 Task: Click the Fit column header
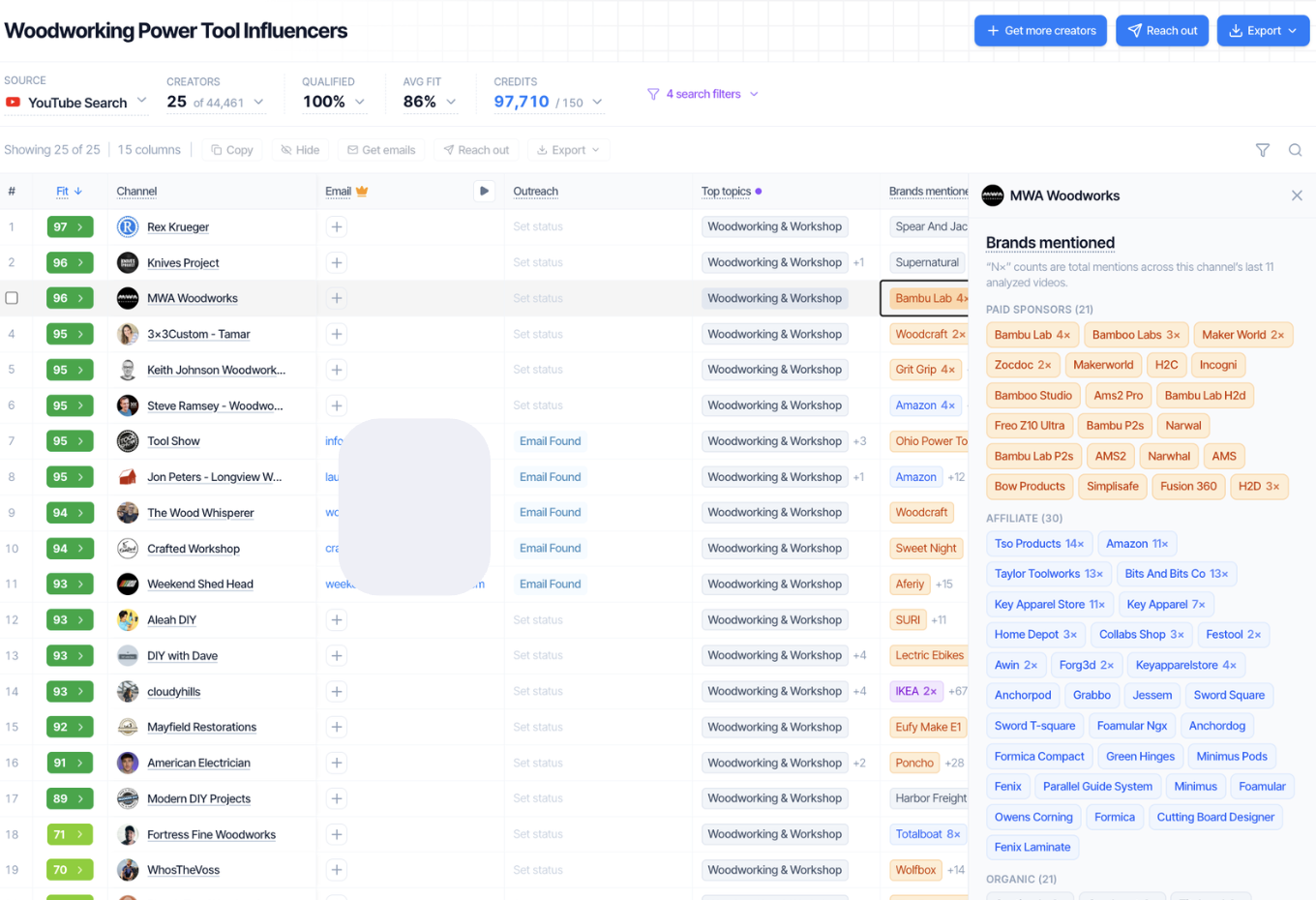click(x=62, y=192)
